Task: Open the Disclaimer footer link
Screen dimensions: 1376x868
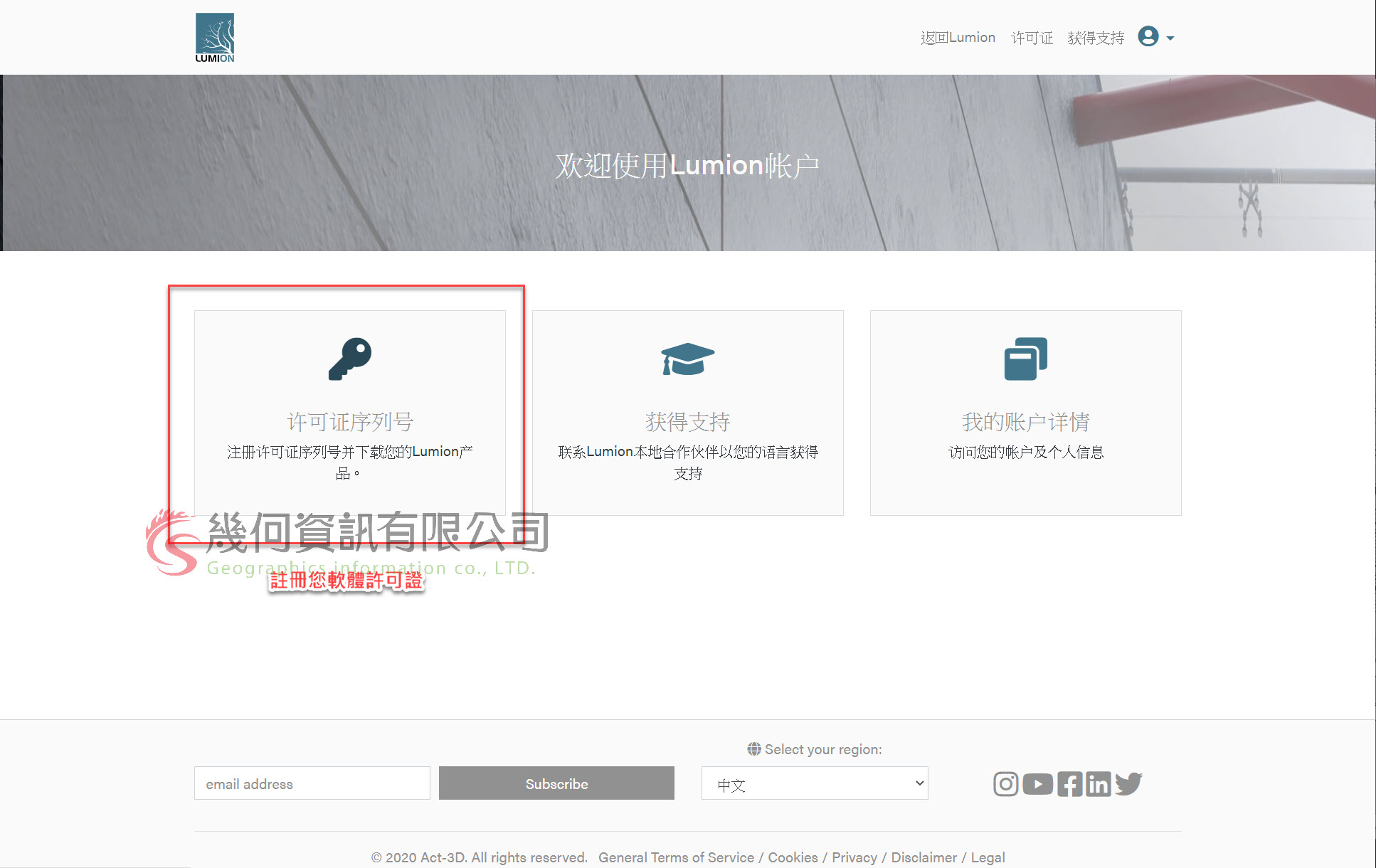Action: (x=924, y=857)
